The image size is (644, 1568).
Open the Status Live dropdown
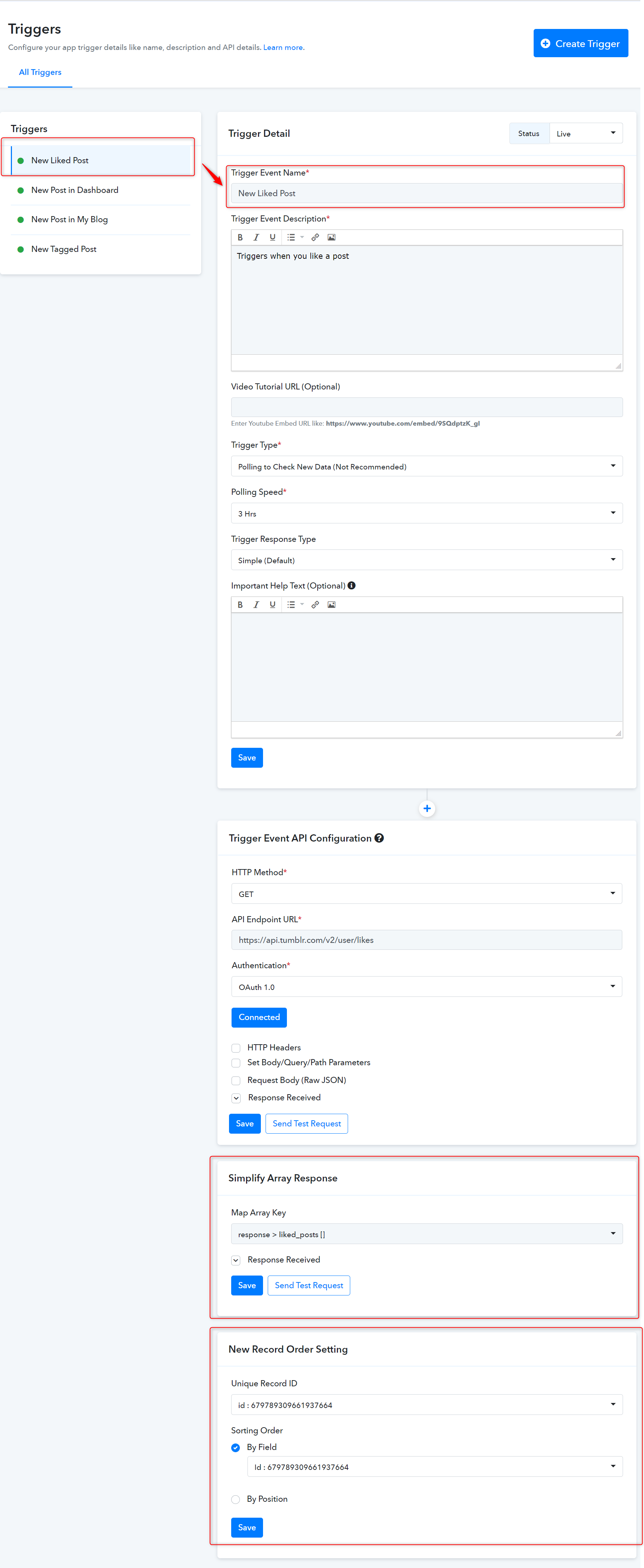pyautogui.click(x=585, y=133)
